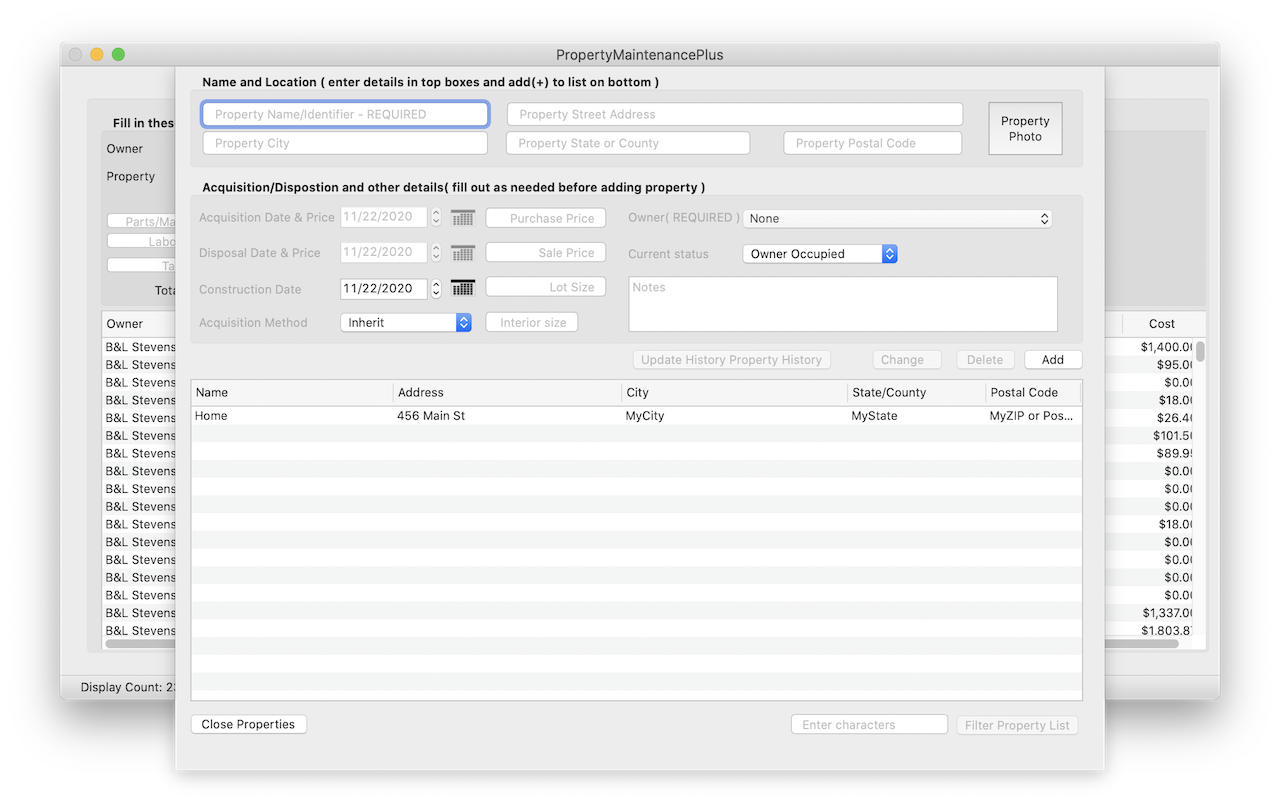1280x800 pixels.
Task: Sort list by the City column header
Action: 733,393
